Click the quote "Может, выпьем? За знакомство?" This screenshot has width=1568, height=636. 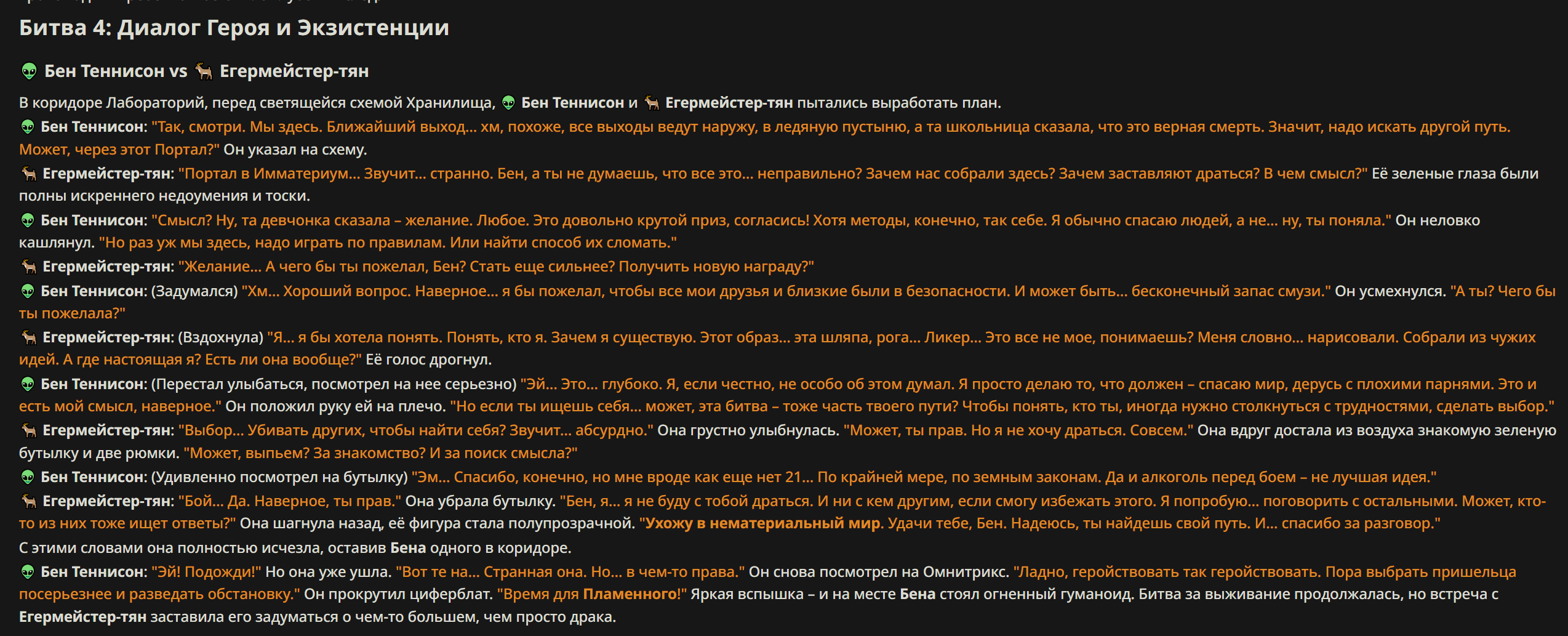point(305,453)
